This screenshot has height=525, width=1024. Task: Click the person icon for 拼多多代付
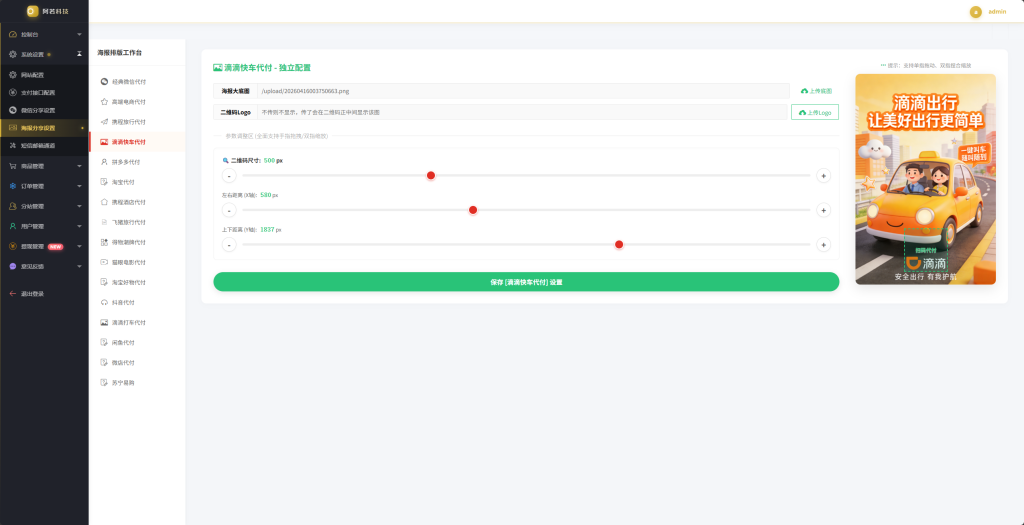(104, 162)
